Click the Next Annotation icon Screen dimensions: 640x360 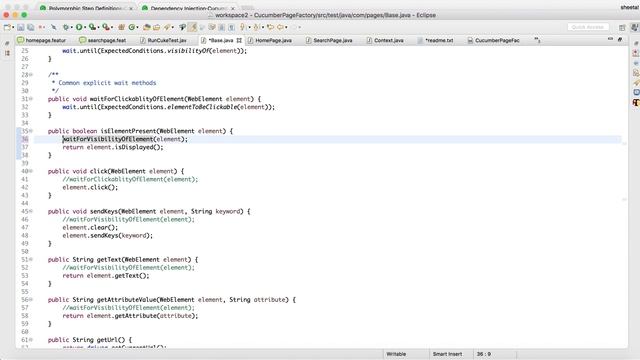click(x=242, y=27)
